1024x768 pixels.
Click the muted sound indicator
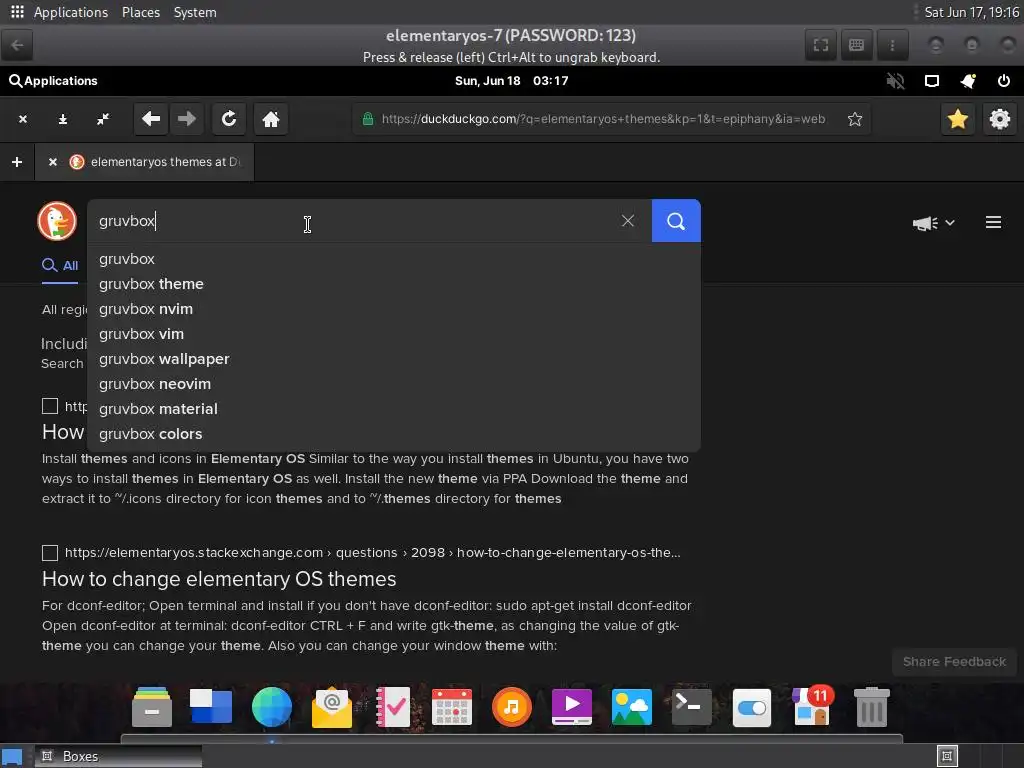click(x=895, y=81)
